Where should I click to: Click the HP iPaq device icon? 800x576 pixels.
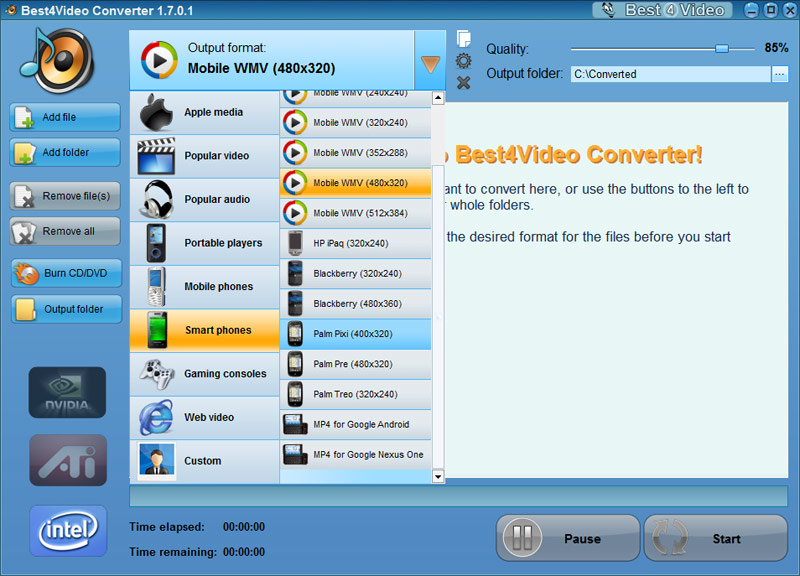point(295,243)
